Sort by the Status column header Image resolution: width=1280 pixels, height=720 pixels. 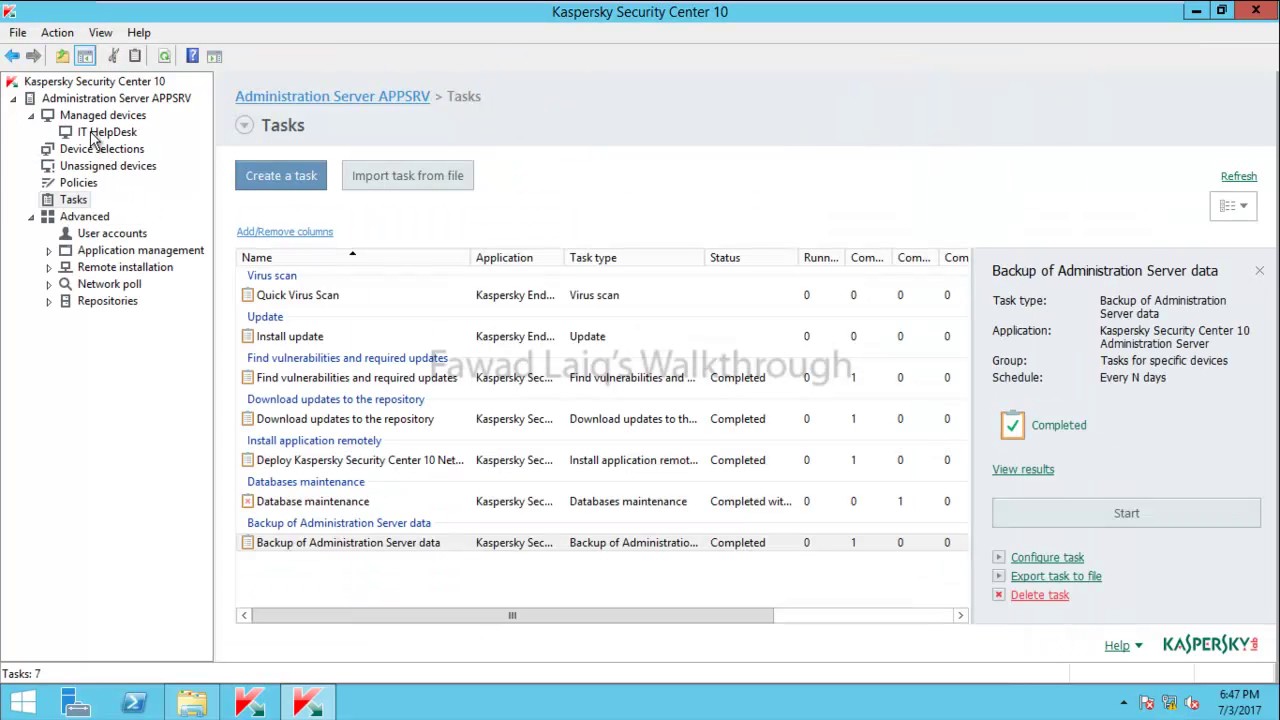pyautogui.click(x=751, y=258)
